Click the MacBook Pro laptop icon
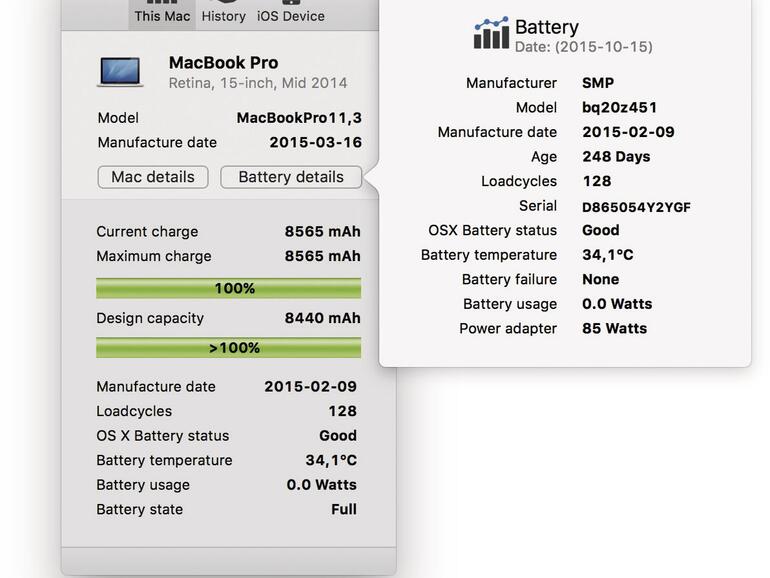The height and width of the screenshot is (578, 770). point(120,72)
